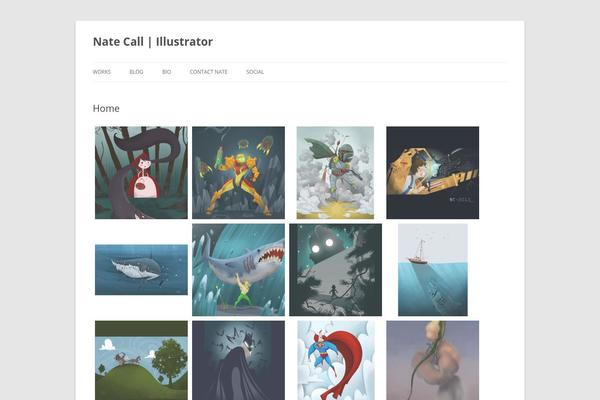
Task: Open the Red Riding Hood wolf illustration
Action: [141, 173]
